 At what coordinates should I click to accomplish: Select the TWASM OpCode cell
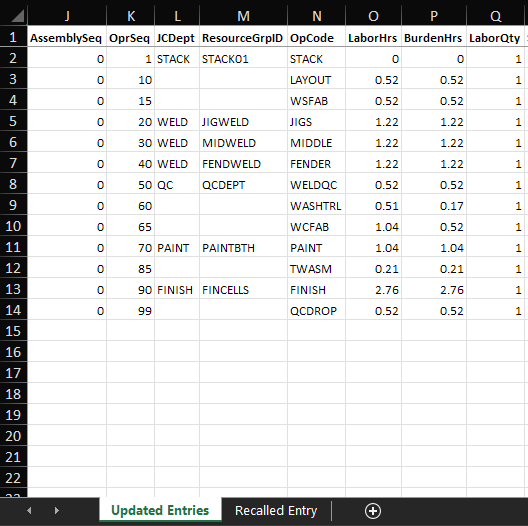317,268
